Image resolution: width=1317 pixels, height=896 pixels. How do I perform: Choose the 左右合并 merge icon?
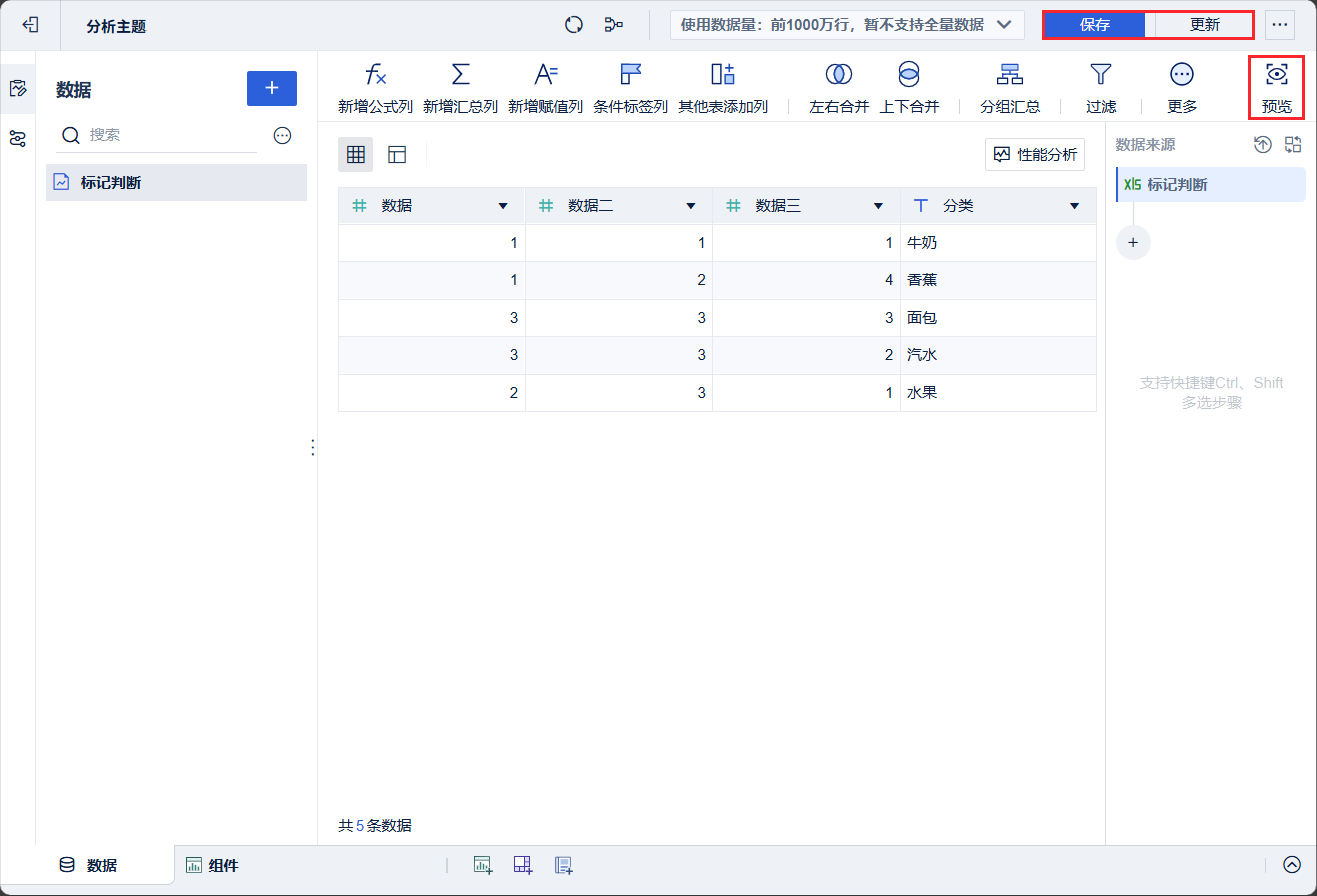coord(838,74)
